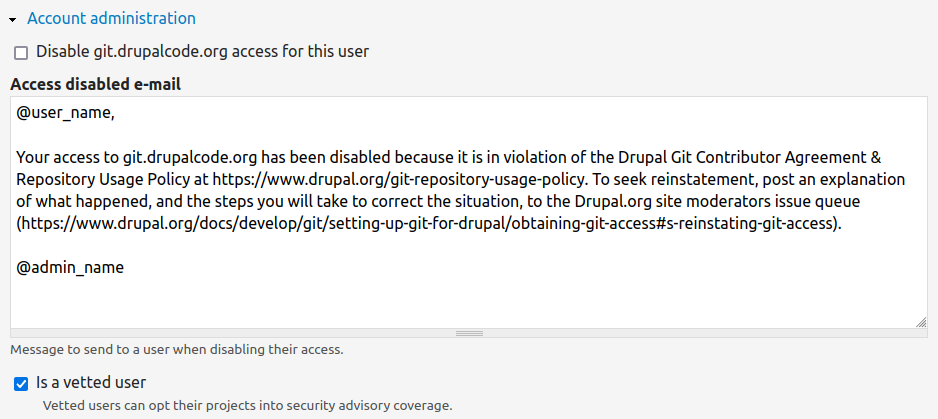The width and height of the screenshot is (938, 419).
Task: Click the corner resize handle of the textarea
Action: coord(920,321)
